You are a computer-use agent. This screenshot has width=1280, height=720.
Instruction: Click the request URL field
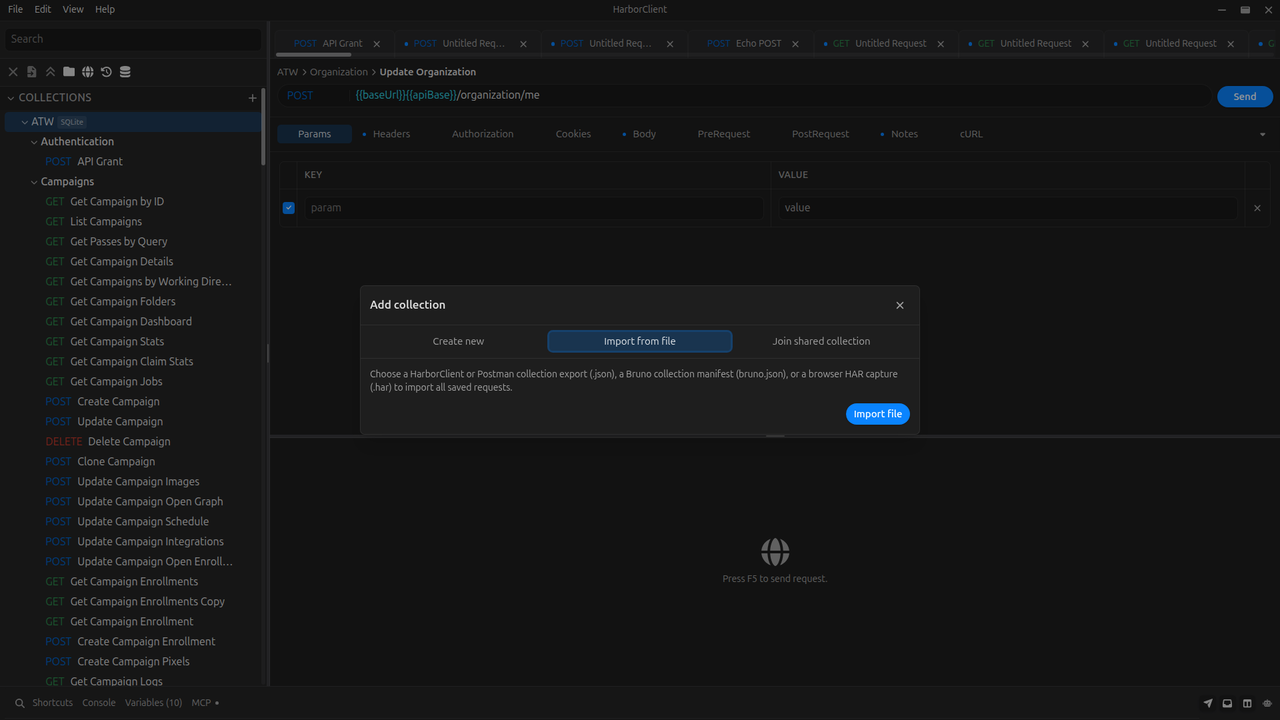(x=778, y=96)
